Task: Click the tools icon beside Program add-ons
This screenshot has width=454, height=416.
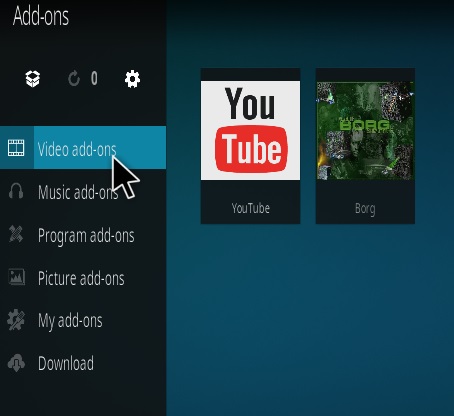Action: pos(16,234)
